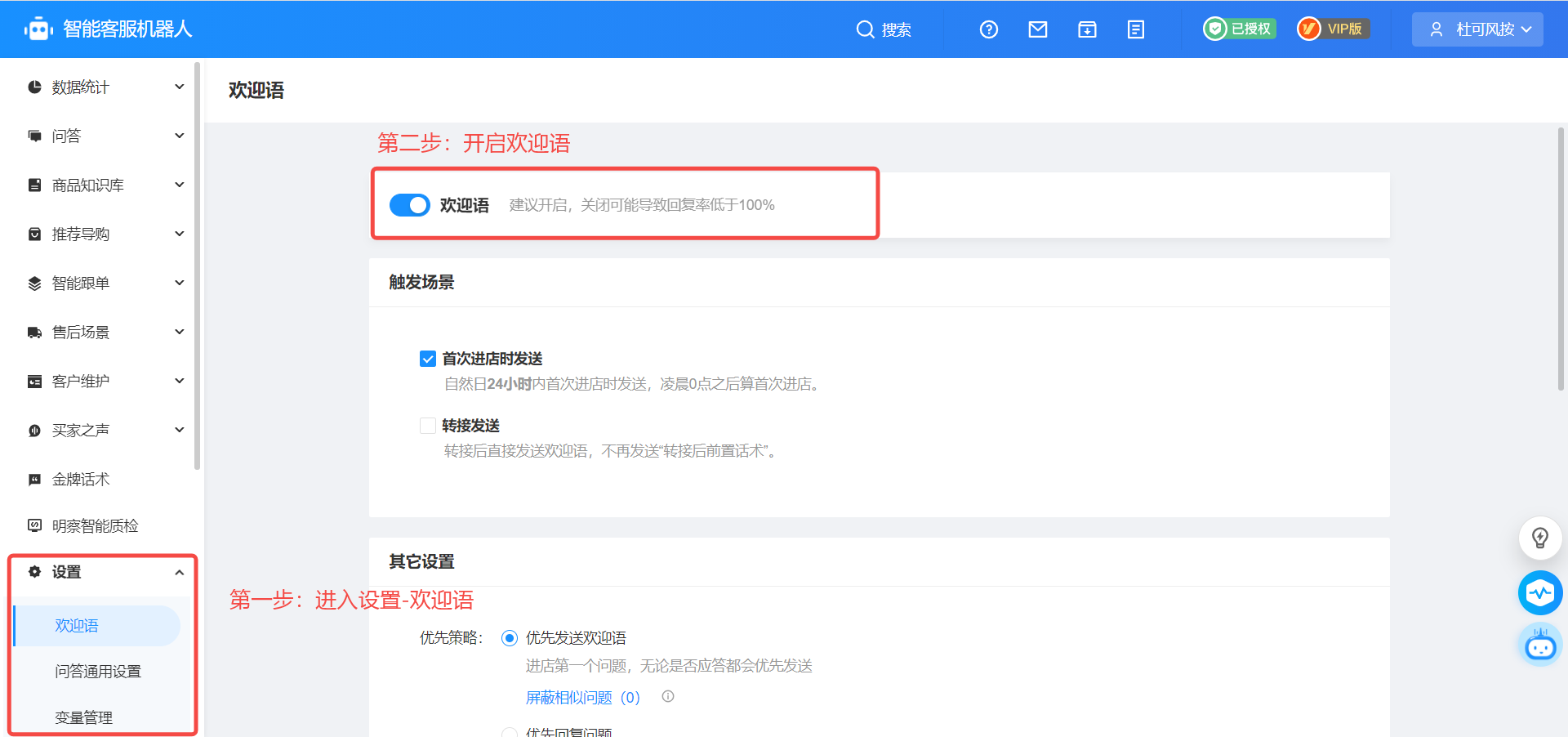Expand the 客户维护 menu chevron
This screenshot has height=737, width=1568.
coord(180,381)
